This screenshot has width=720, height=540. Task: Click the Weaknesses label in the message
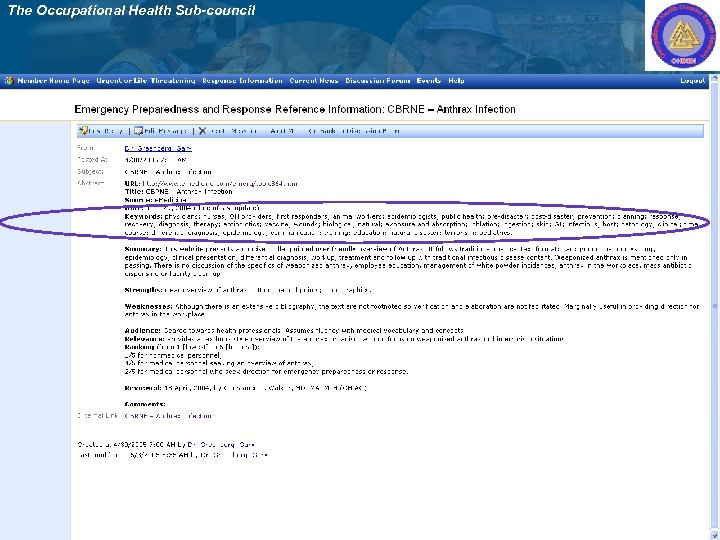pyautogui.click(x=148, y=306)
